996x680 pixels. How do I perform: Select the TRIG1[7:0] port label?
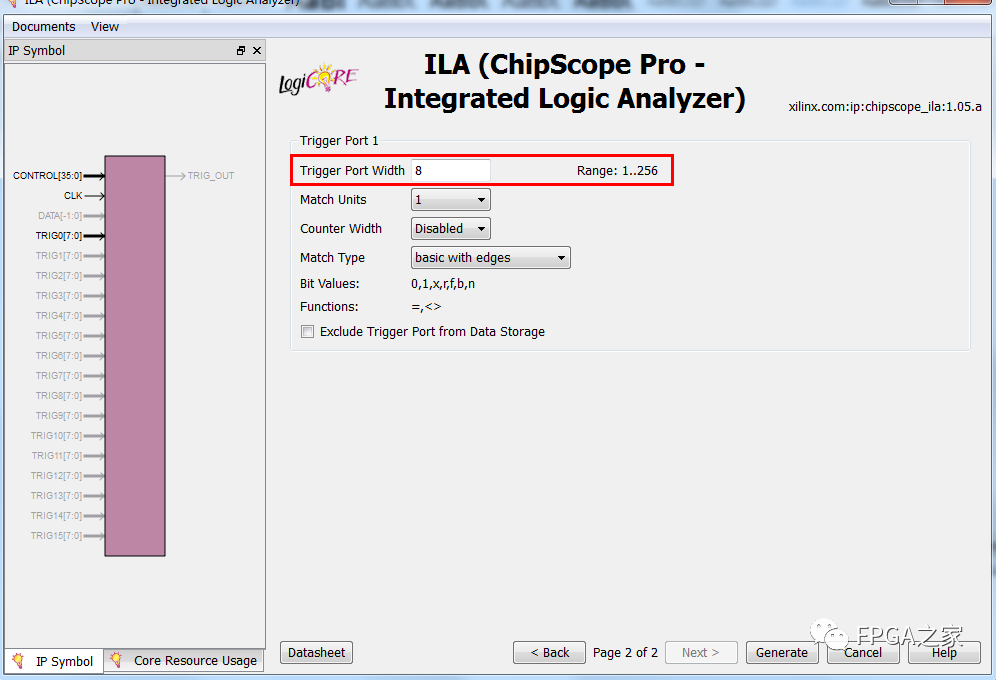pyautogui.click(x=59, y=256)
